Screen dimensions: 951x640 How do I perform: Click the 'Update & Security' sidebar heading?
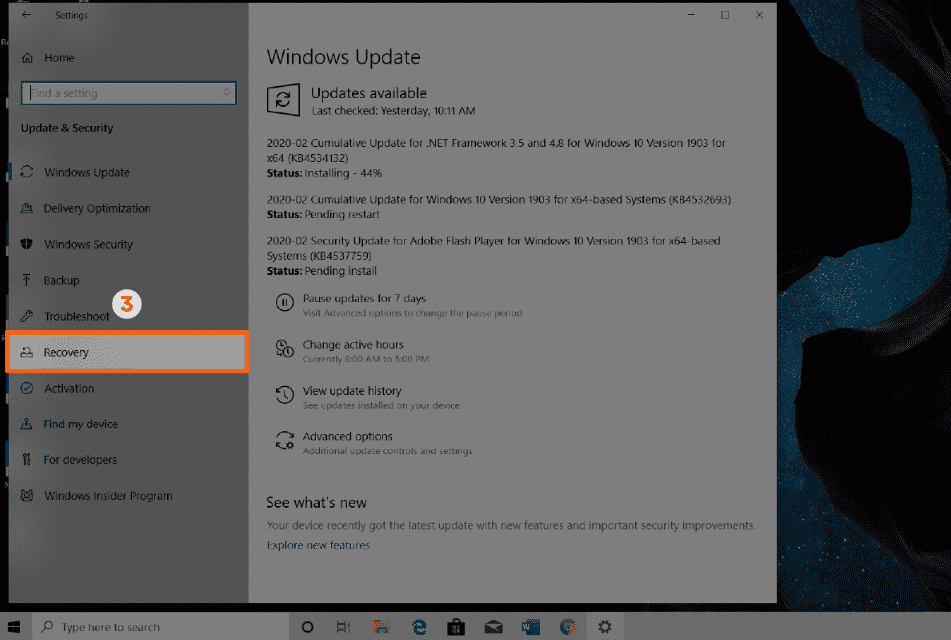click(67, 128)
